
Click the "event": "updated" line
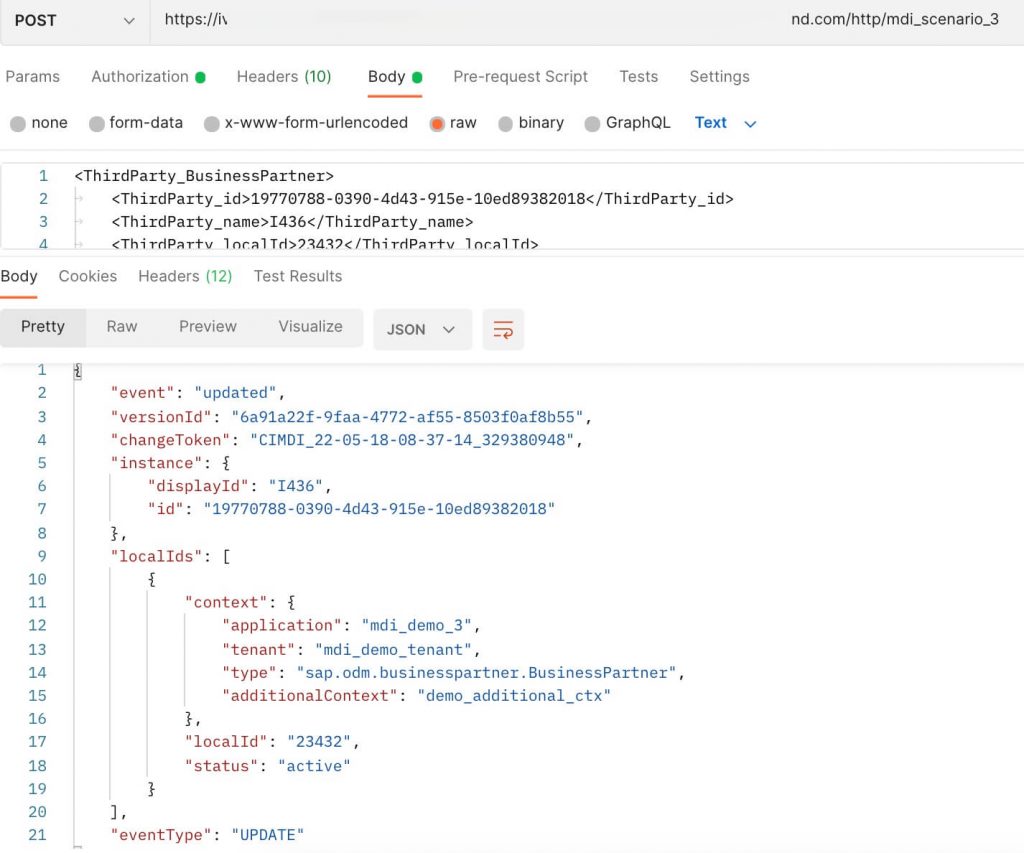[198, 393]
